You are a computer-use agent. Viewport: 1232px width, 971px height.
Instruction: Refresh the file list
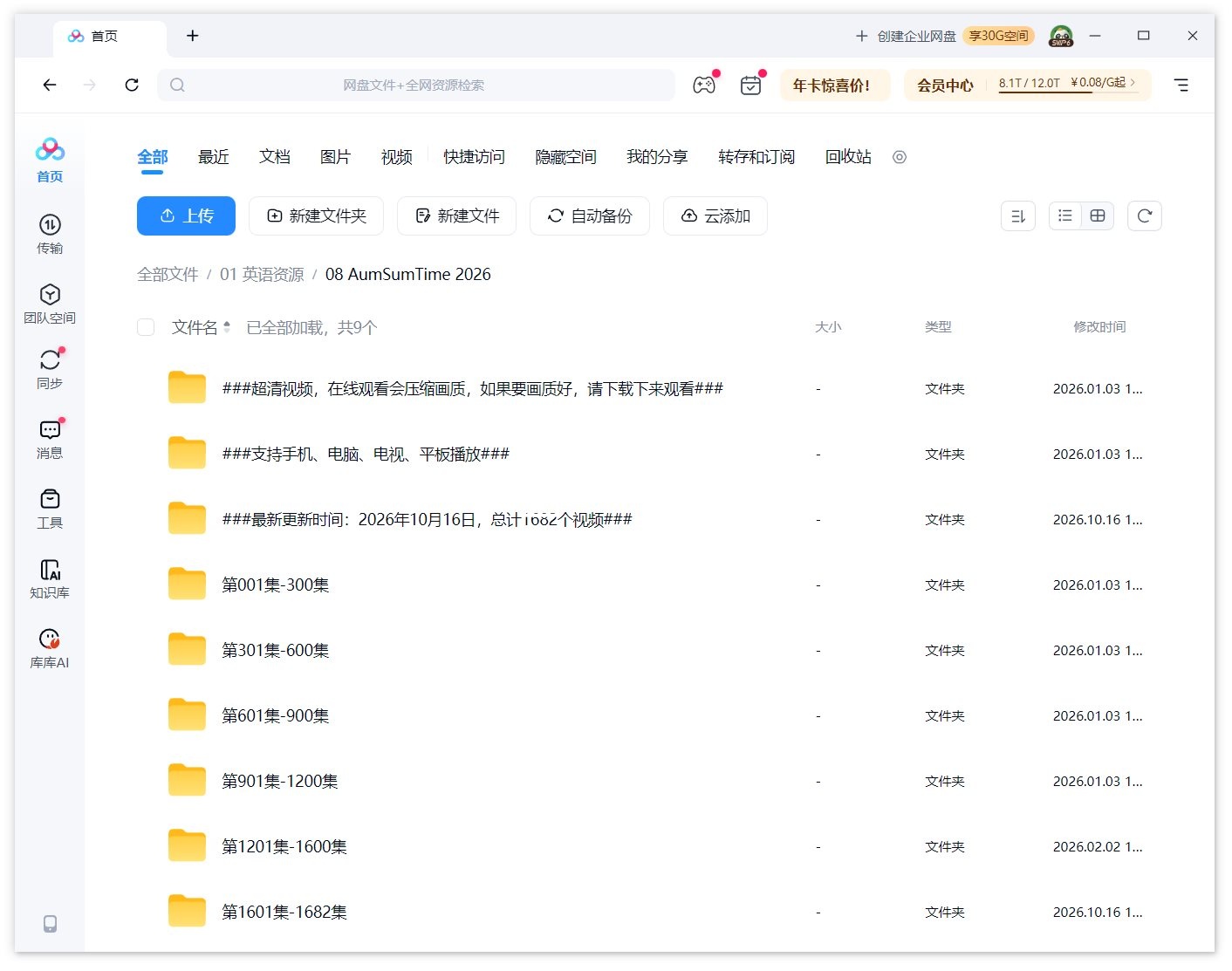tap(1145, 215)
